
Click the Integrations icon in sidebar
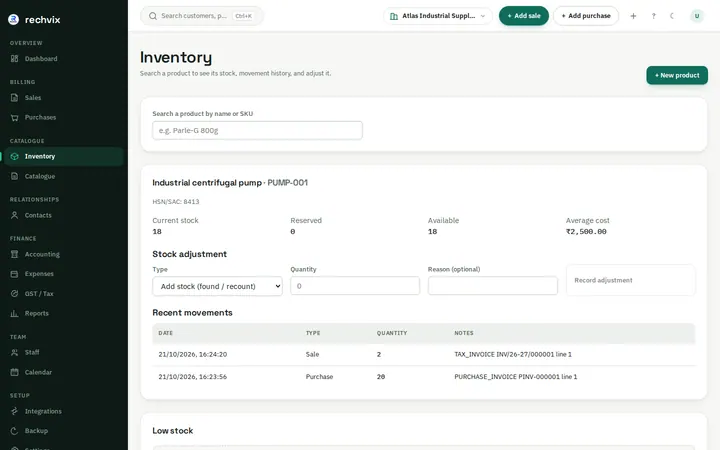coord(15,411)
